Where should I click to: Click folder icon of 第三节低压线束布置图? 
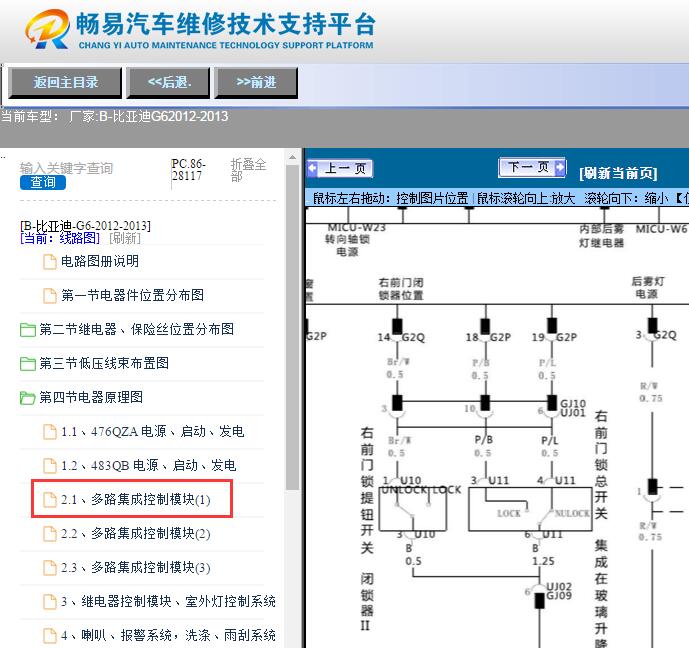[x=28, y=364]
